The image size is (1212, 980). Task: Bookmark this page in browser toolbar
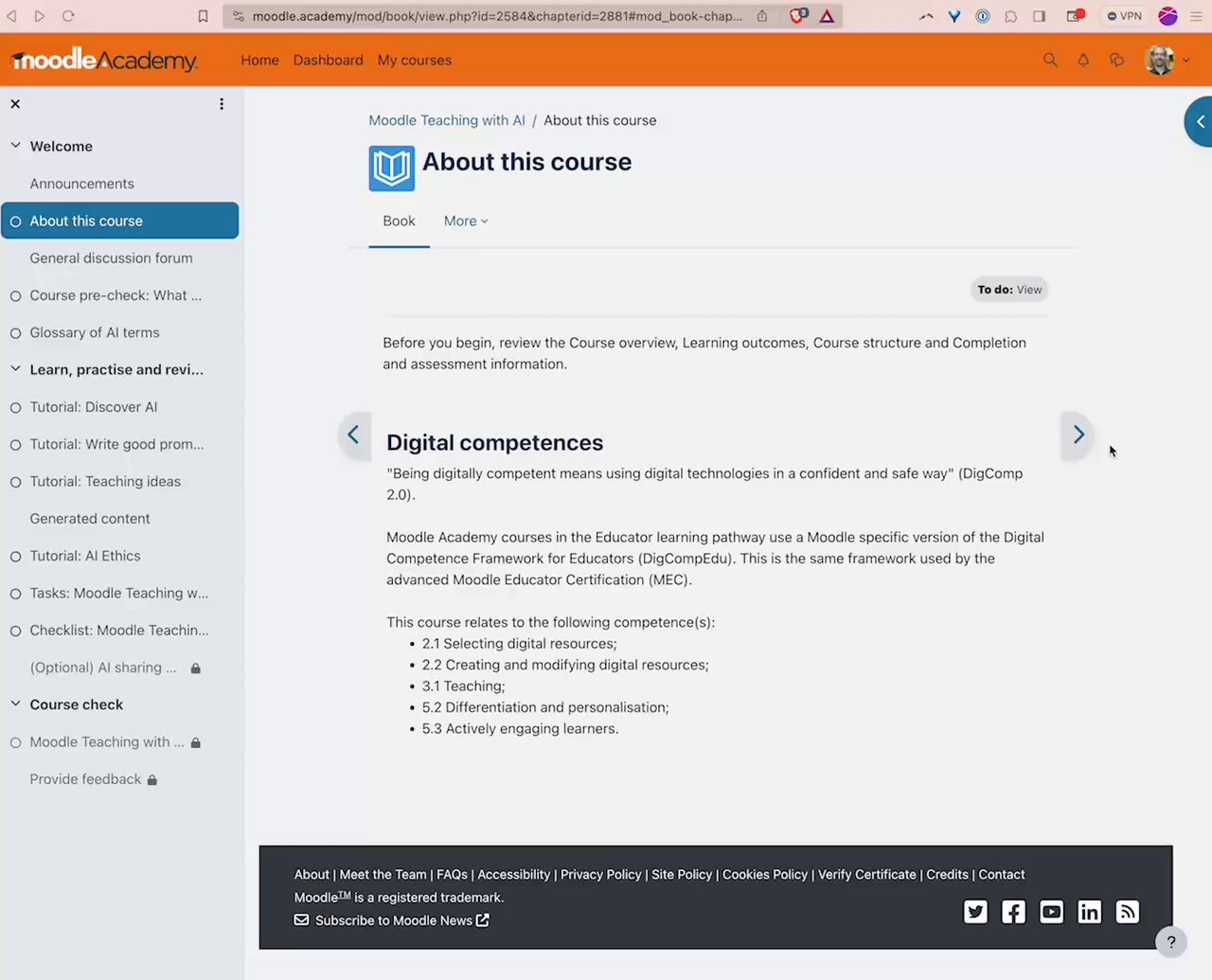tap(203, 16)
